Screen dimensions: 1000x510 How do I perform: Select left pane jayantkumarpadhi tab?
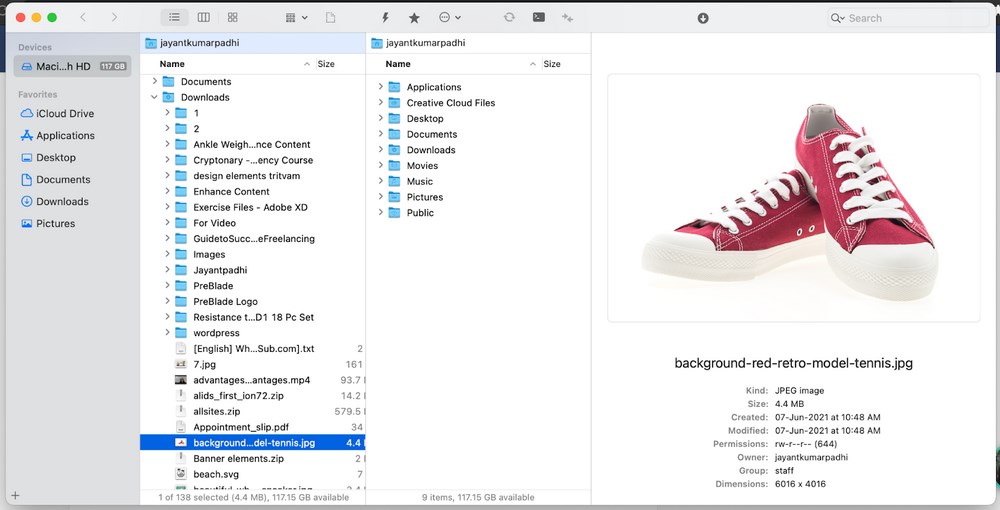click(x=253, y=43)
